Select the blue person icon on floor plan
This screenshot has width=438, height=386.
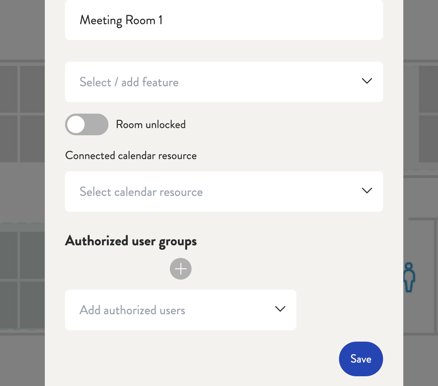(x=409, y=277)
